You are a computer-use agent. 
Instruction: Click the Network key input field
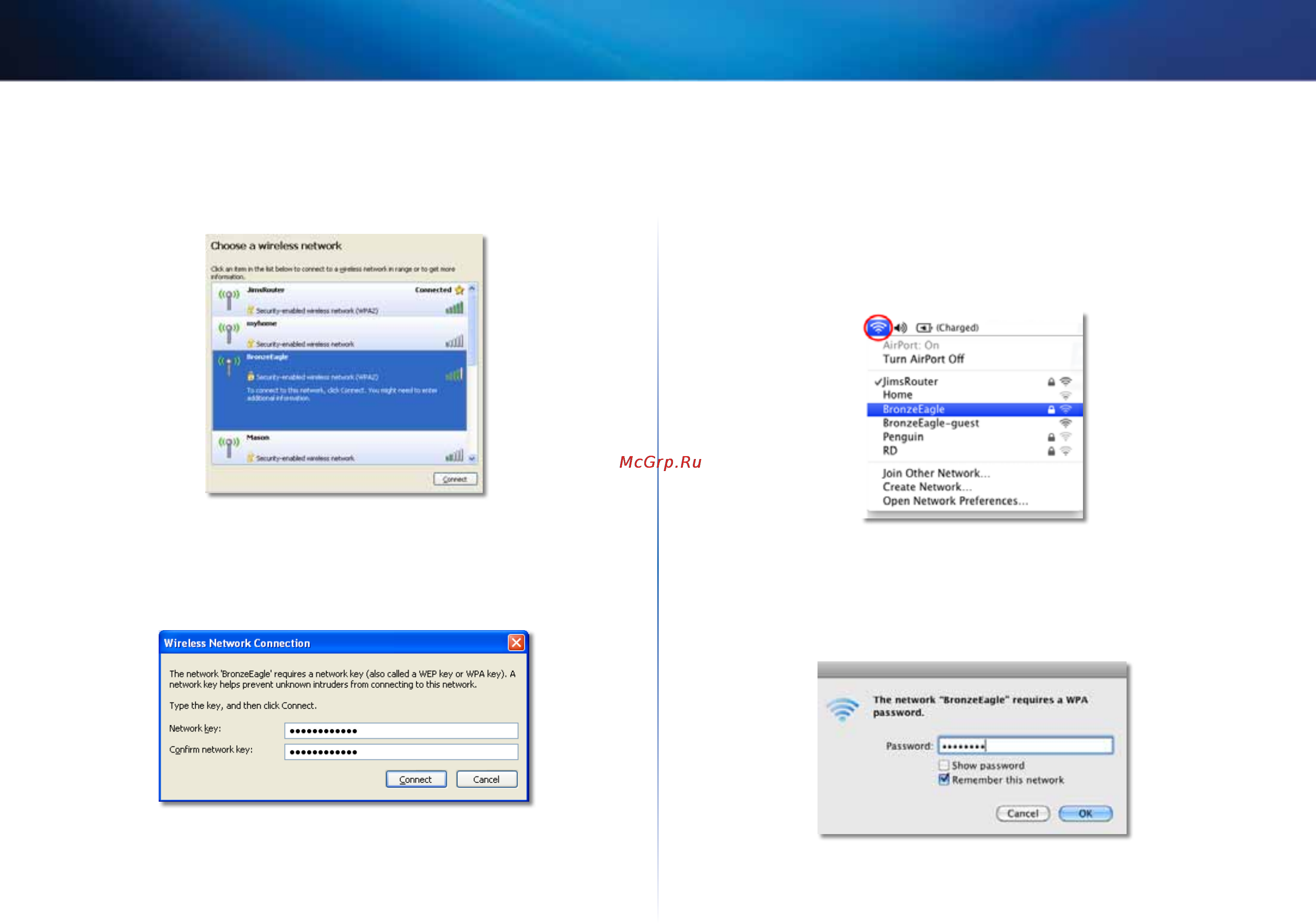coord(400,730)
